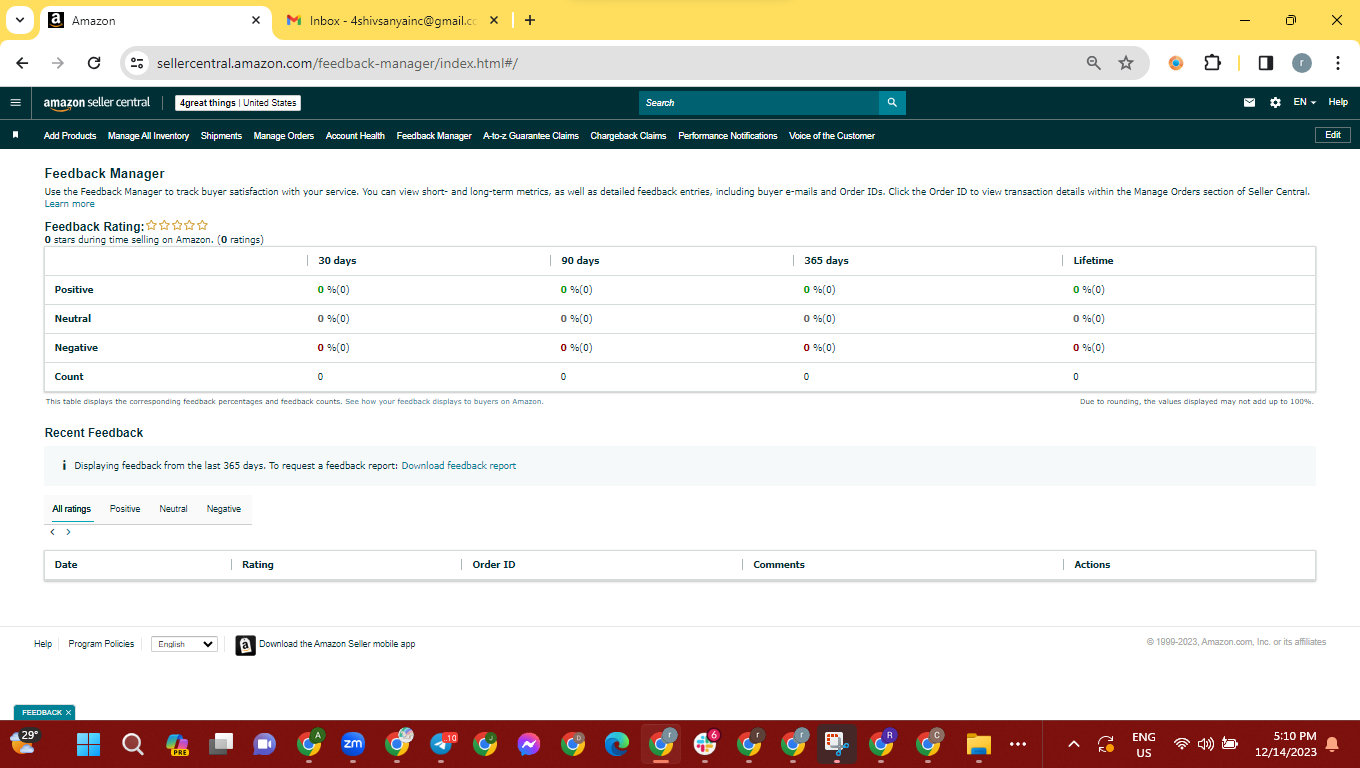
Task: Click the bookmark flag icon beside Add Products
Action: [16, 135]
